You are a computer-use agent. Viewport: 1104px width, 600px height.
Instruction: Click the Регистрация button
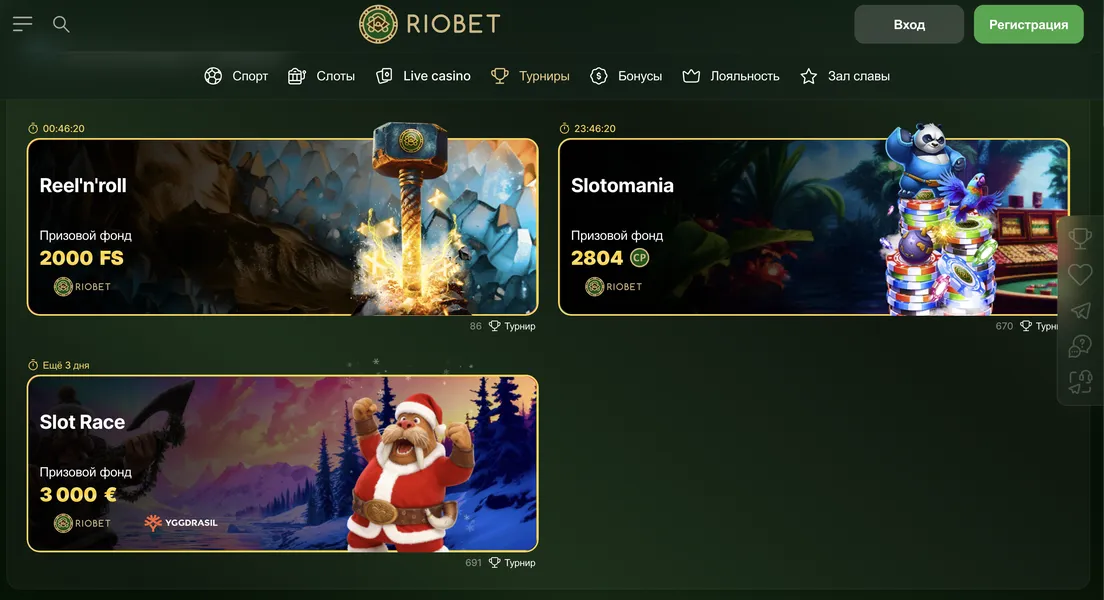[x=1028, y=25]
